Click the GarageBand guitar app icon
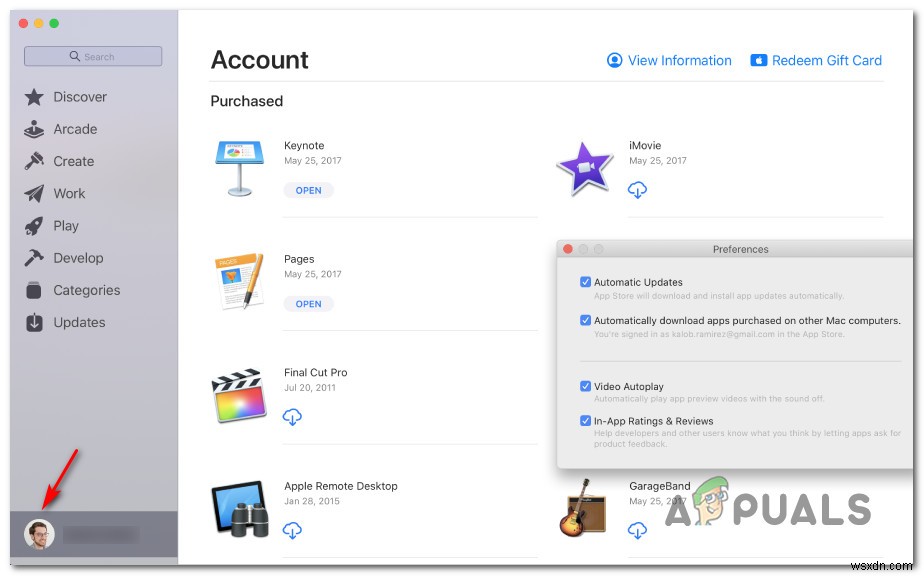 point(582,508)
